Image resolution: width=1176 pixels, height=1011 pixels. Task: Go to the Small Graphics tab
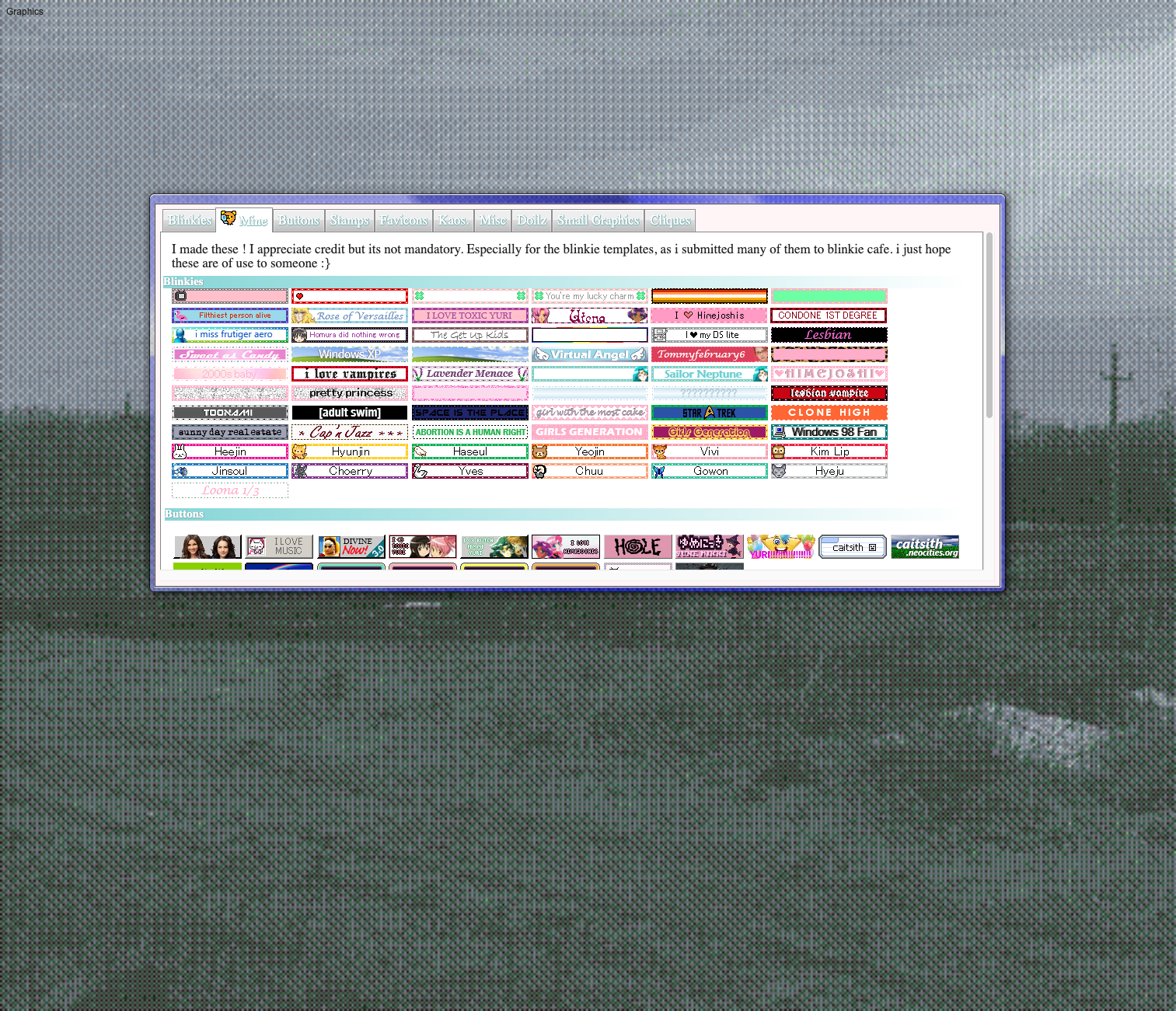(598, 221)
